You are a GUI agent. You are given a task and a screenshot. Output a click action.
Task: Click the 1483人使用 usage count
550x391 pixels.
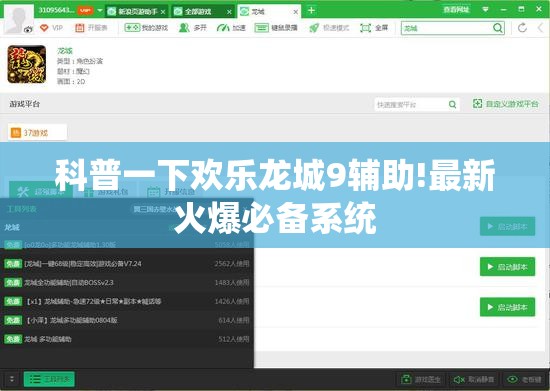point(232,283)
